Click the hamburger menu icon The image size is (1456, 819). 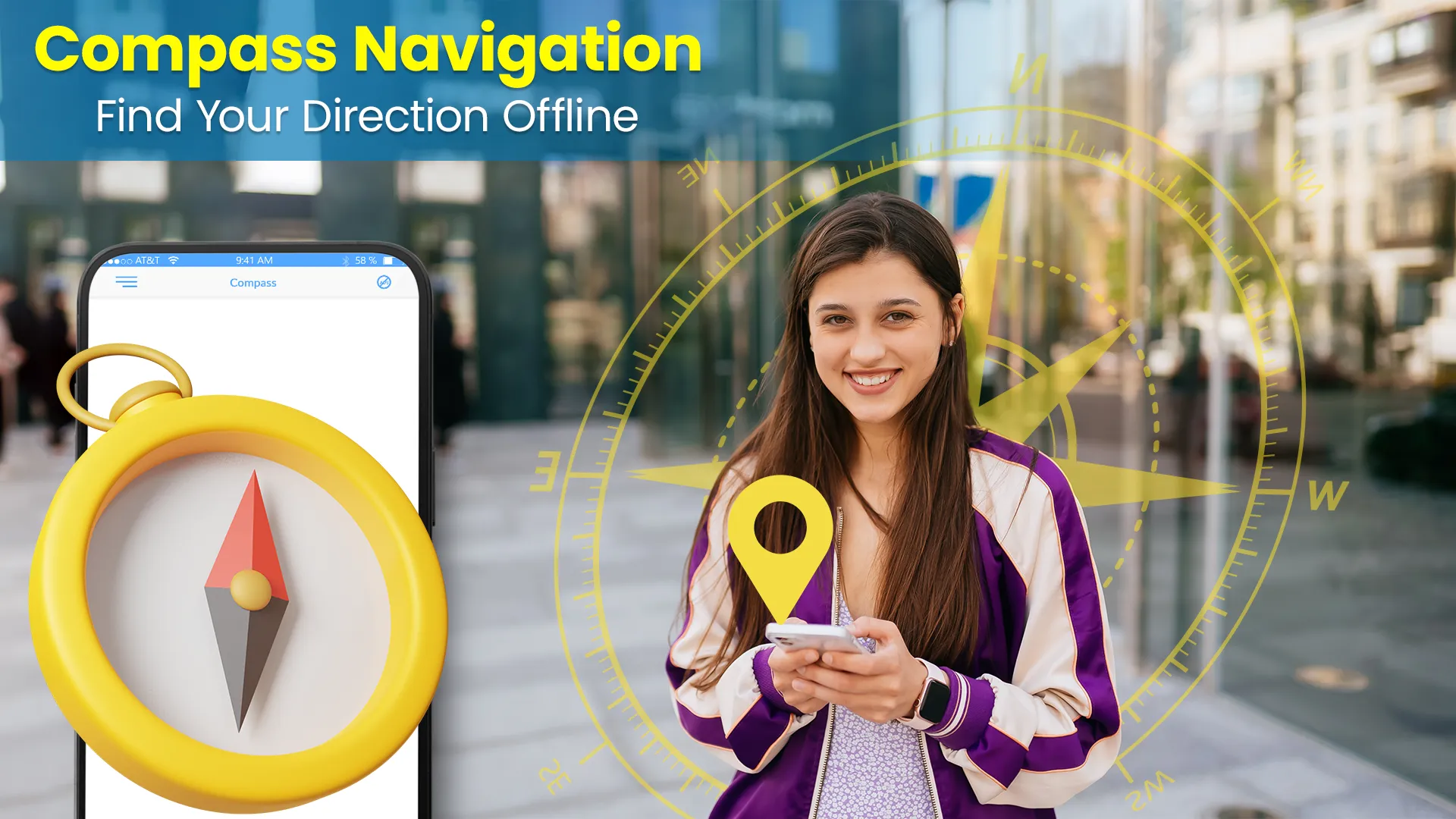click(127, 281)
